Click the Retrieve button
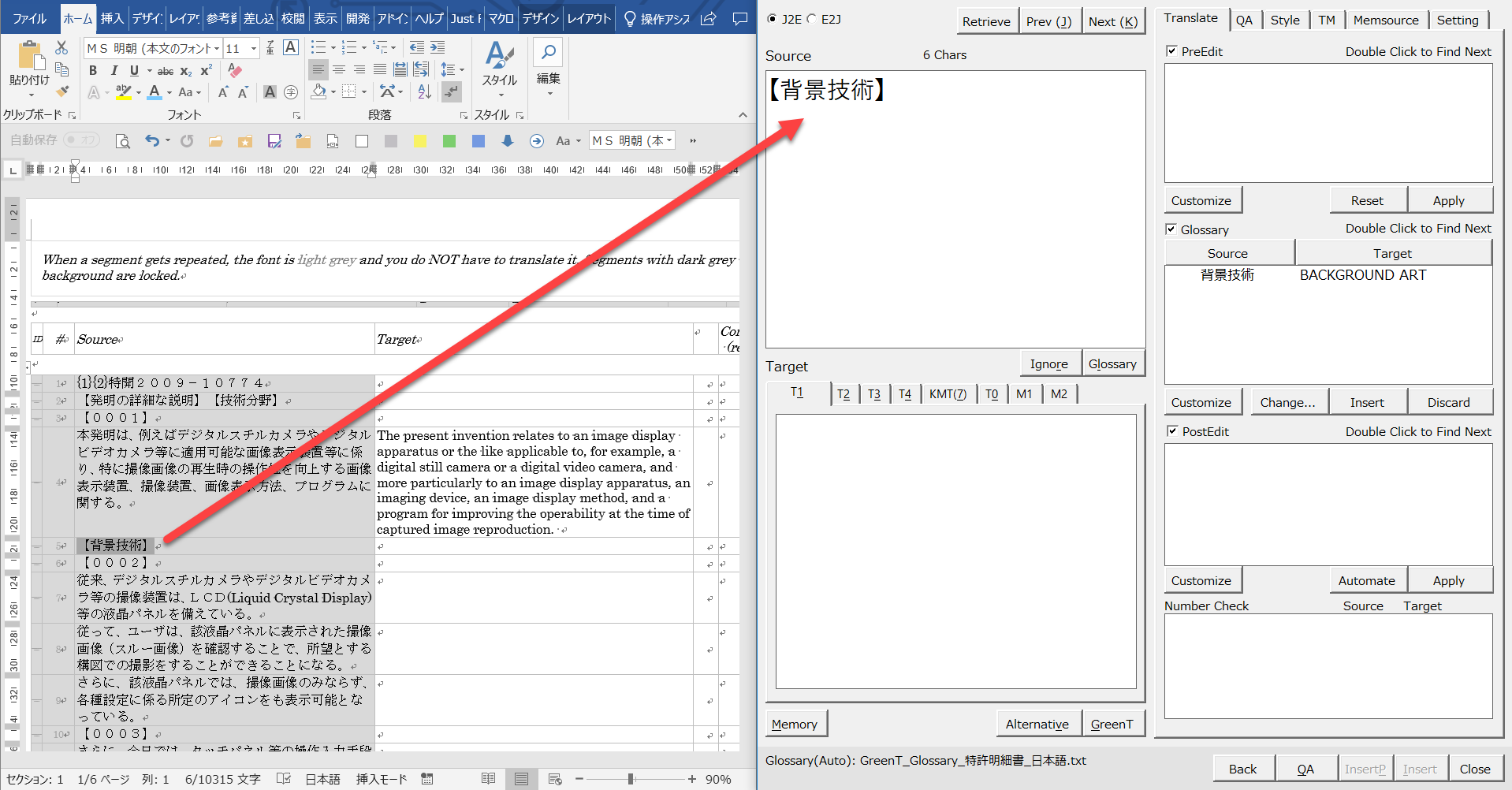Image resolution: width=1512 pixels, height=790 pixels. tap(985, 21)
